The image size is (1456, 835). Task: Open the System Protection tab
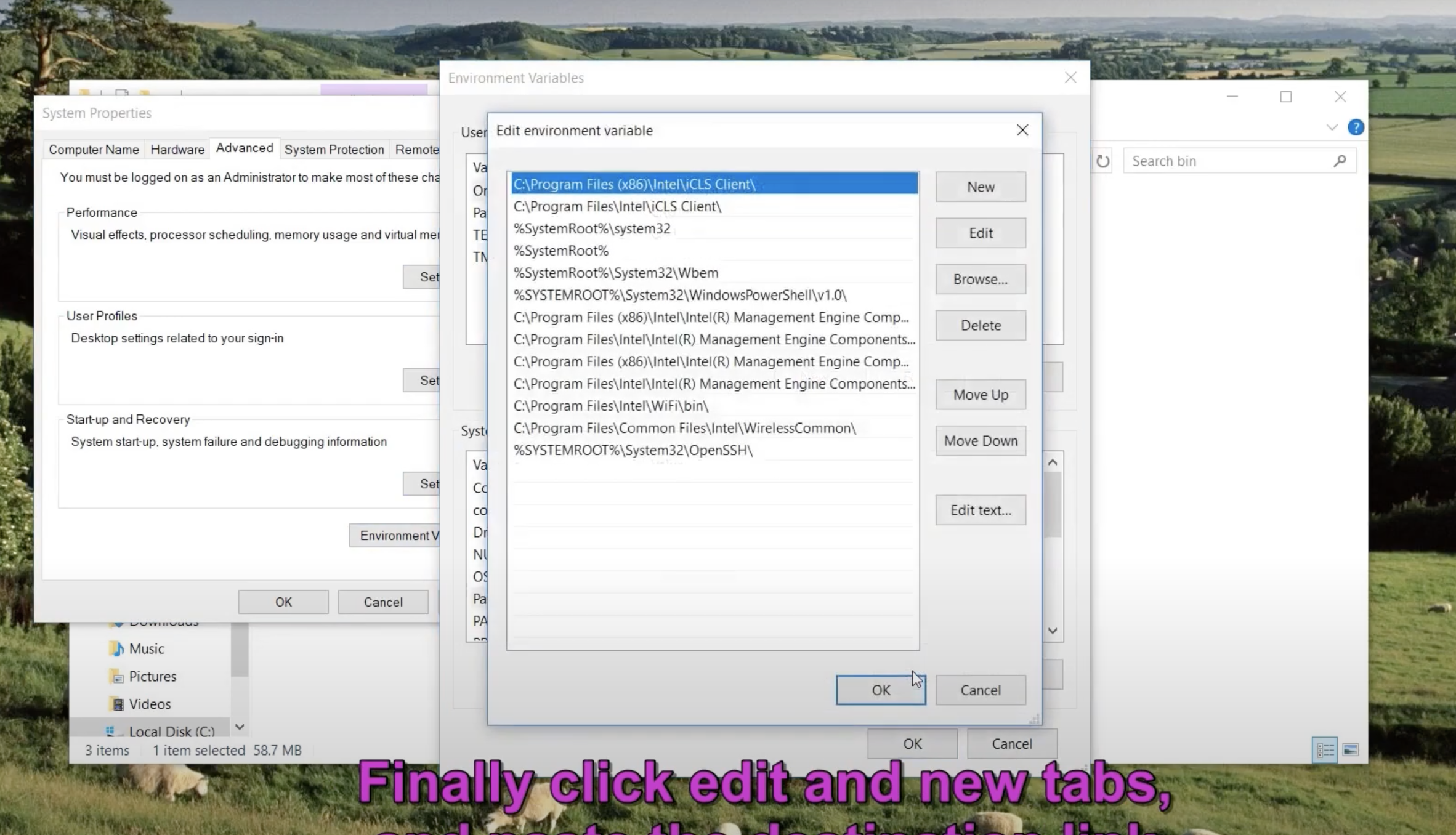pyautogui.click(x=334, y=150)
